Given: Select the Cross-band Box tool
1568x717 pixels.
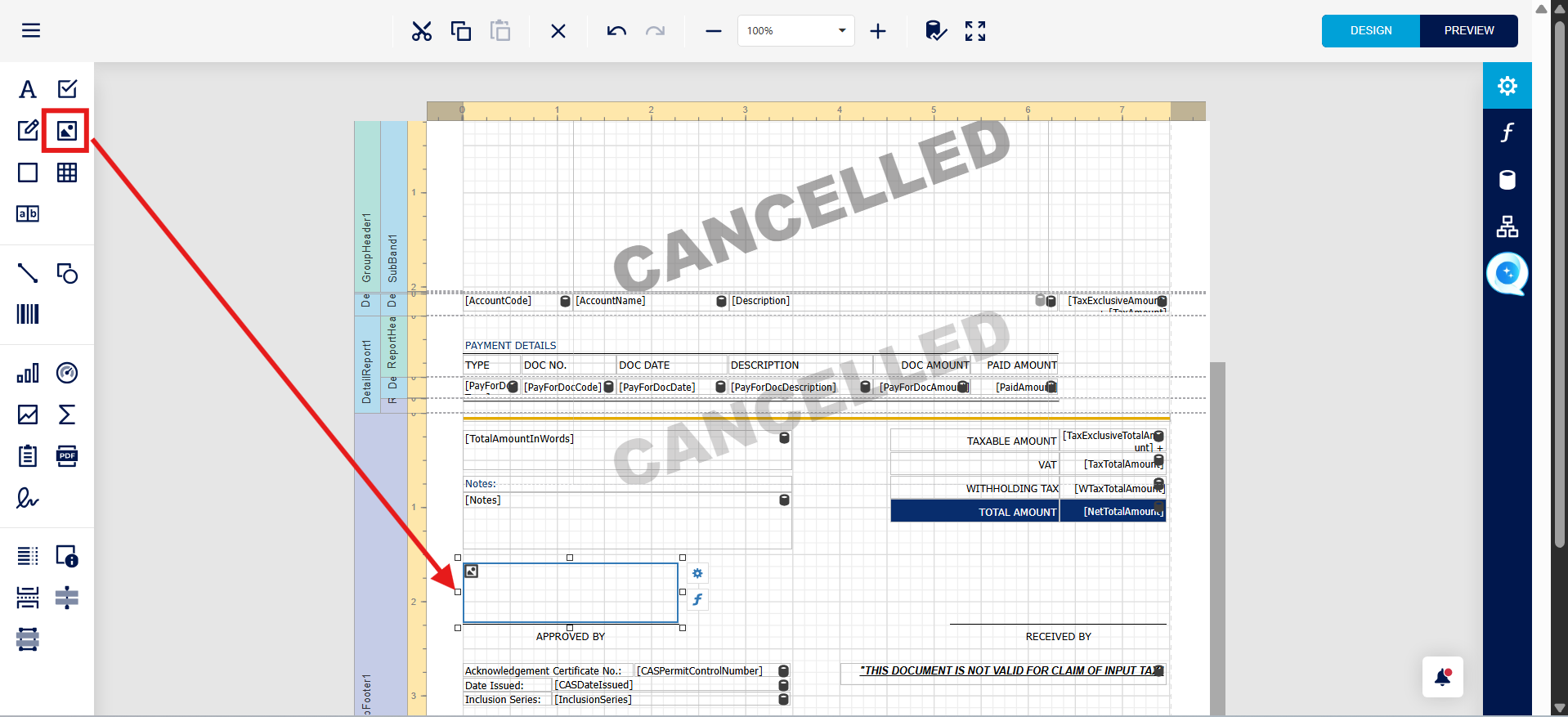Looking at the screenshot, I should pos(28,639).
